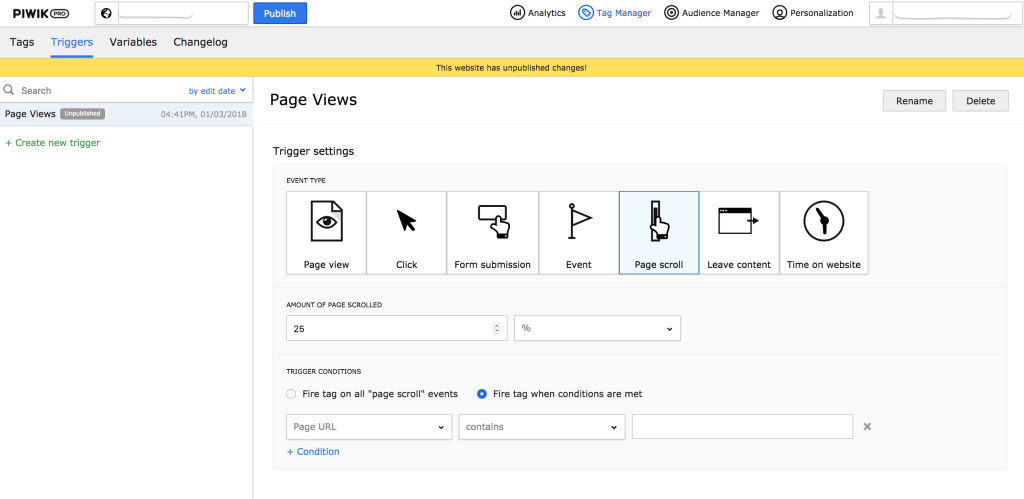The height and width of the screenshot is (499, 1024).
Task: Select the Click event type
Action: point(406,233)
